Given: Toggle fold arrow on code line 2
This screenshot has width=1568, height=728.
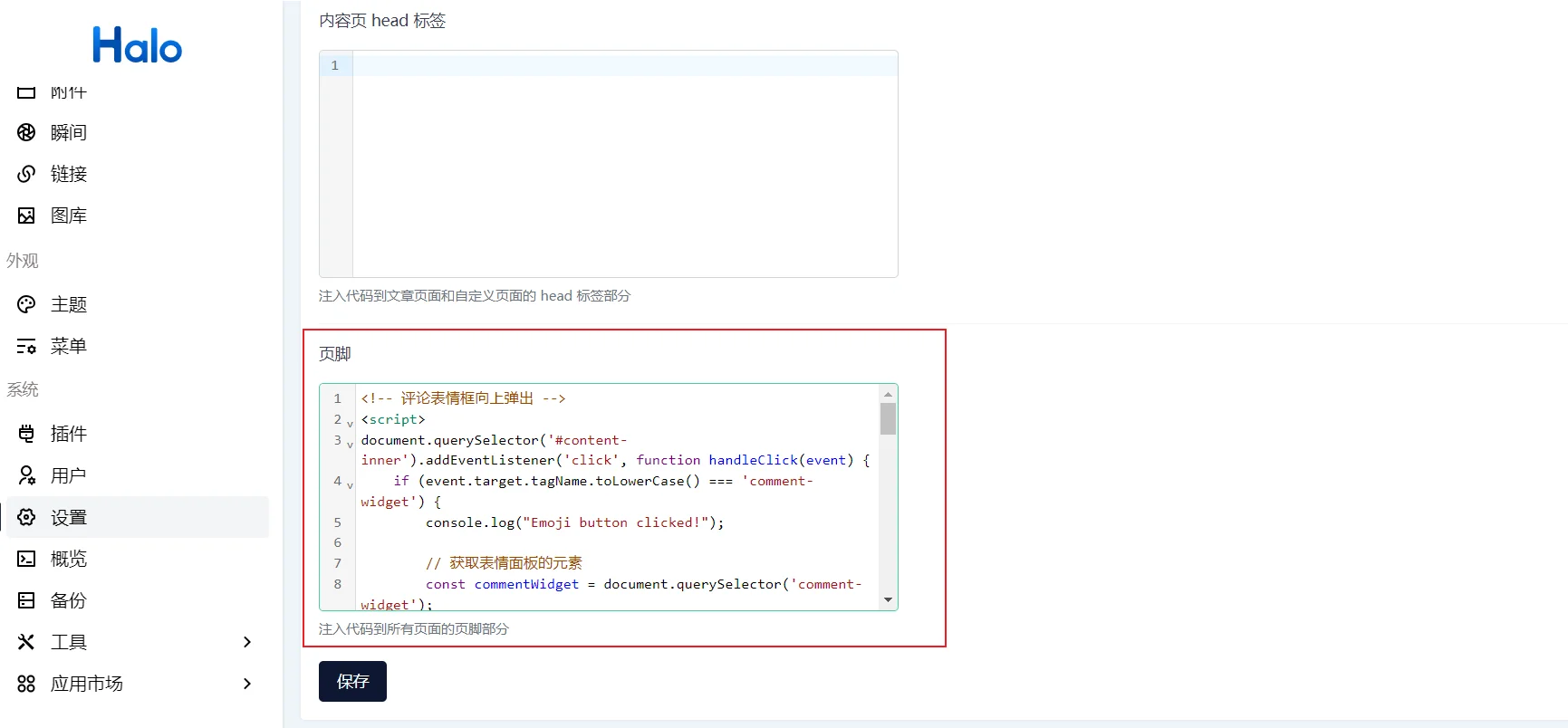Looking at the screenshot, I should pyautogui.click(x=350, y=423).
